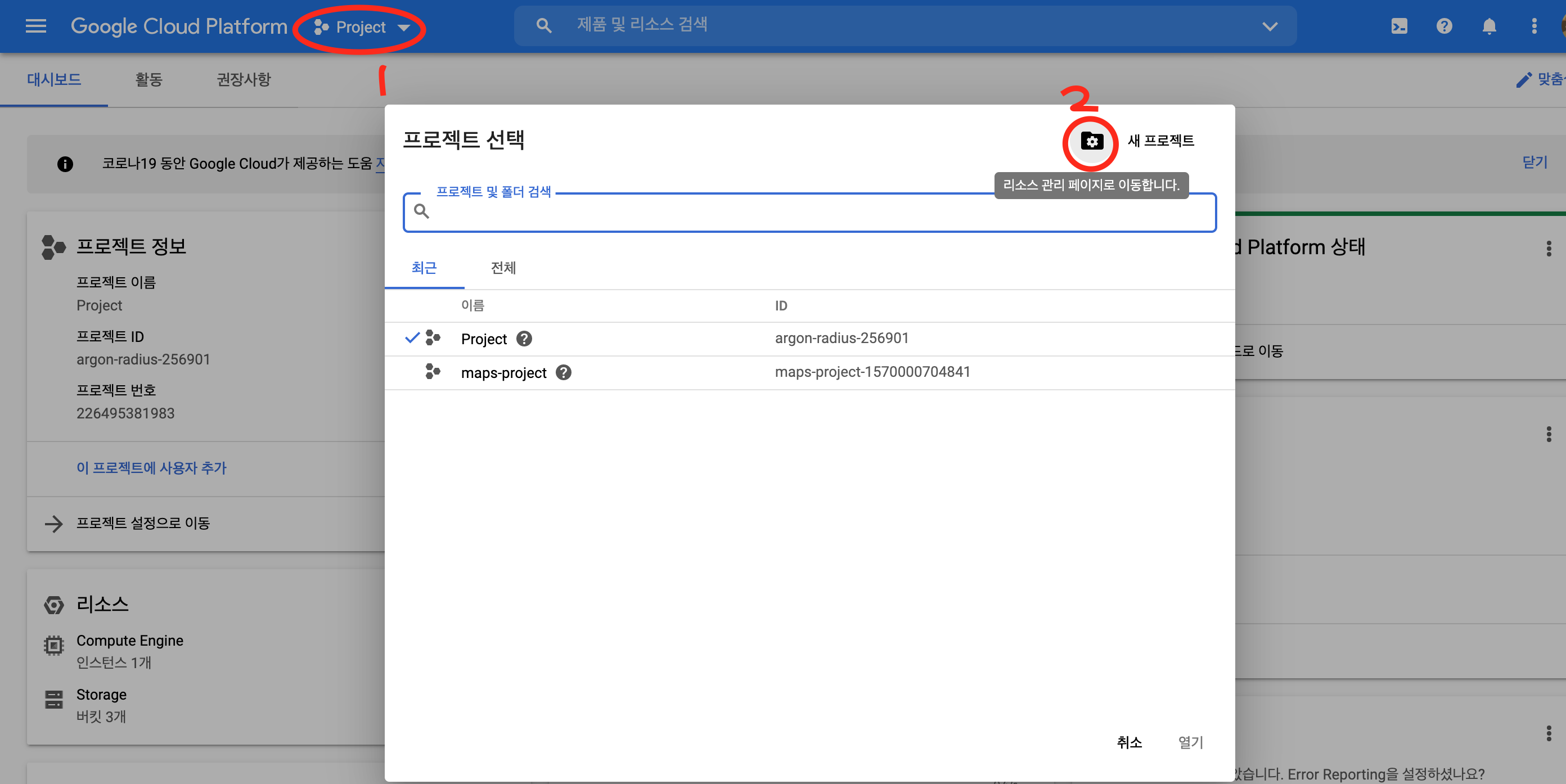Click the info icon in the COVID banner
The height and width of the screenshot is (784, 1566).
pos(65,164)
